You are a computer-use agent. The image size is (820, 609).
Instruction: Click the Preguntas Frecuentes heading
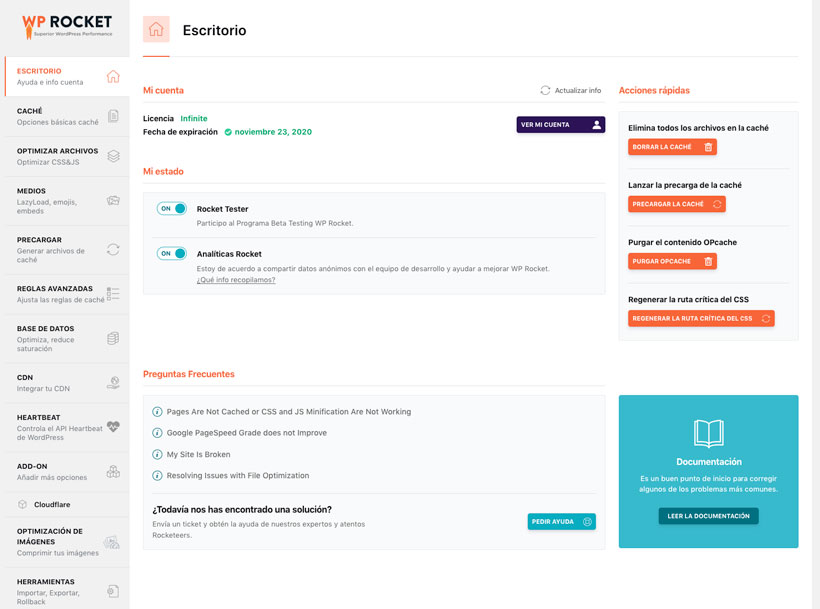pyautogui.click(x=189, y=374)
